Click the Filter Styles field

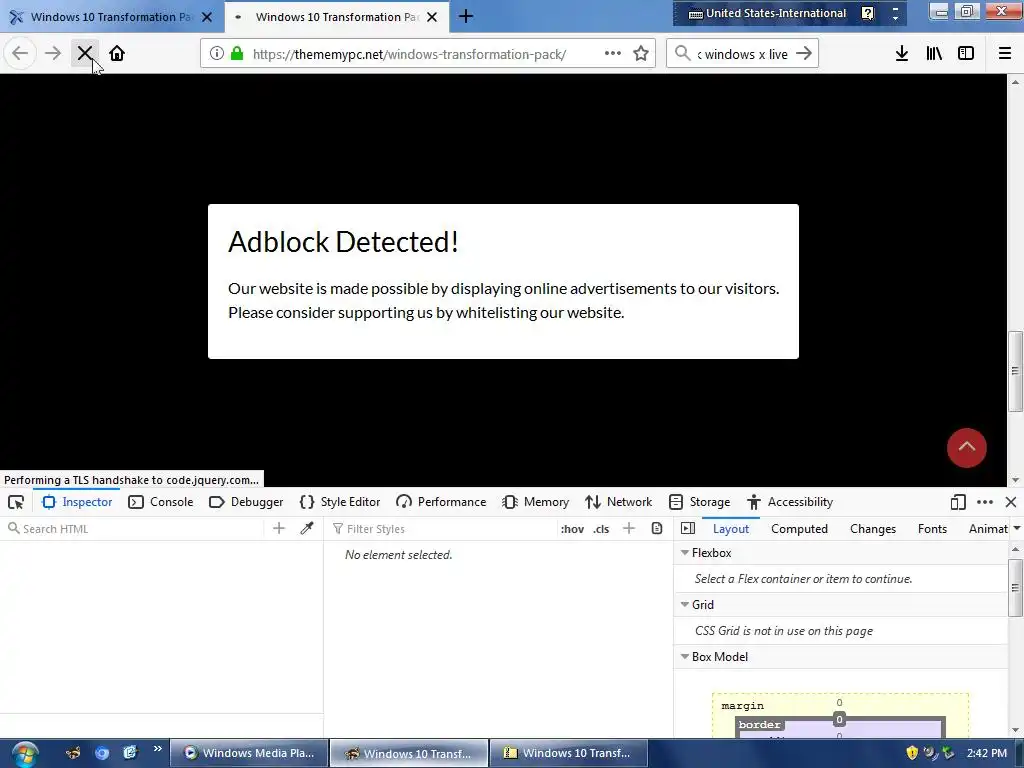pos(441,529)
